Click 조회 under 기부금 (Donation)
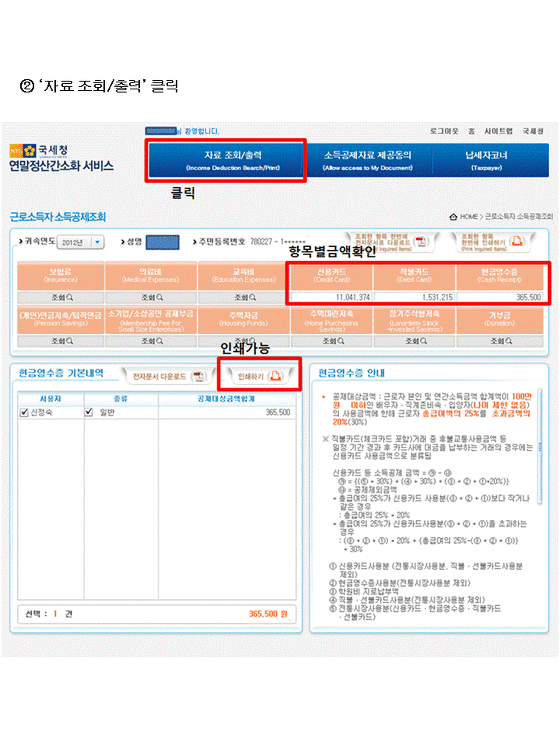The image size is (560, 746). (x=500, y=341)
